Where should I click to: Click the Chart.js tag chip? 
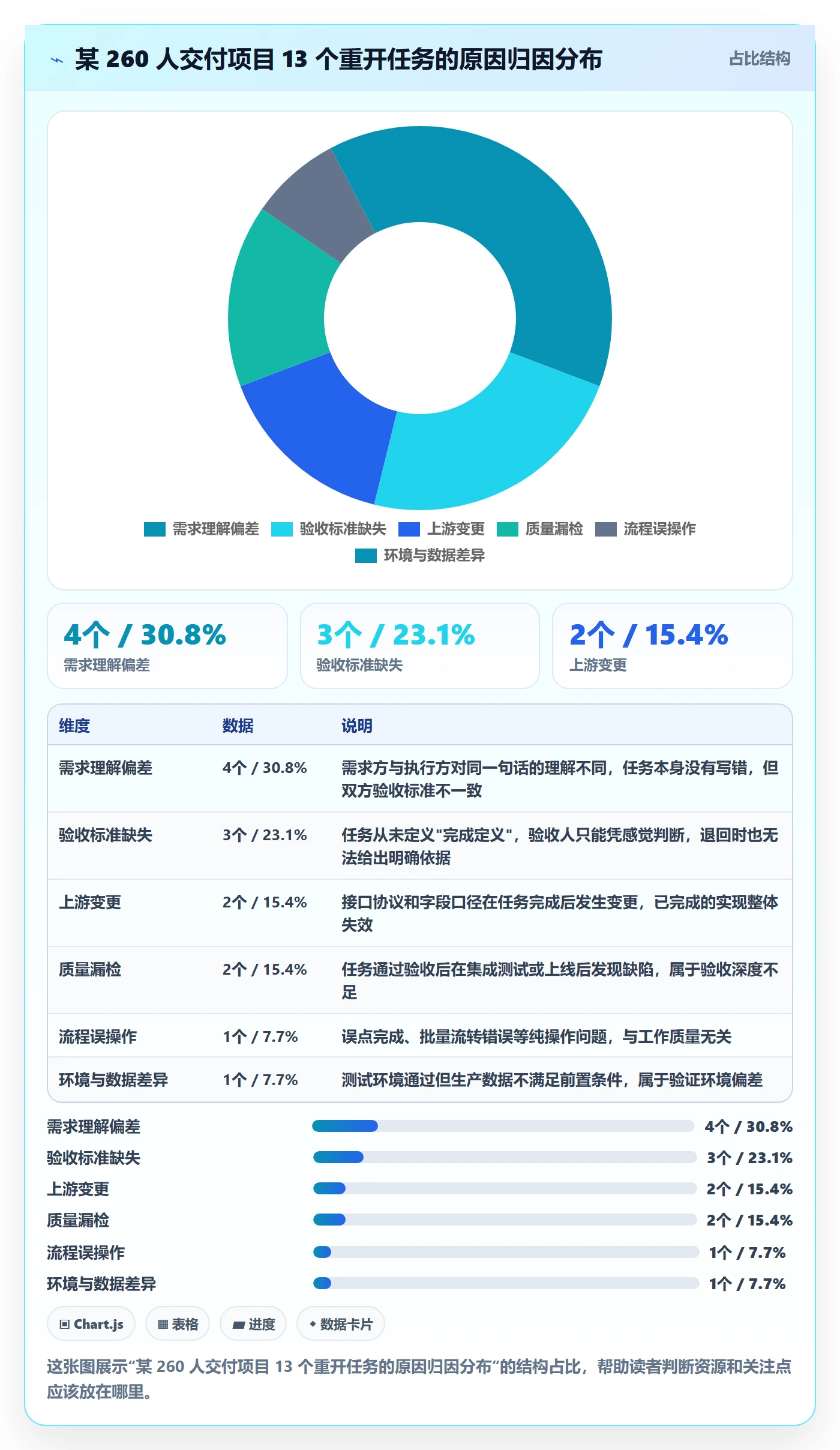point(91,1323)
